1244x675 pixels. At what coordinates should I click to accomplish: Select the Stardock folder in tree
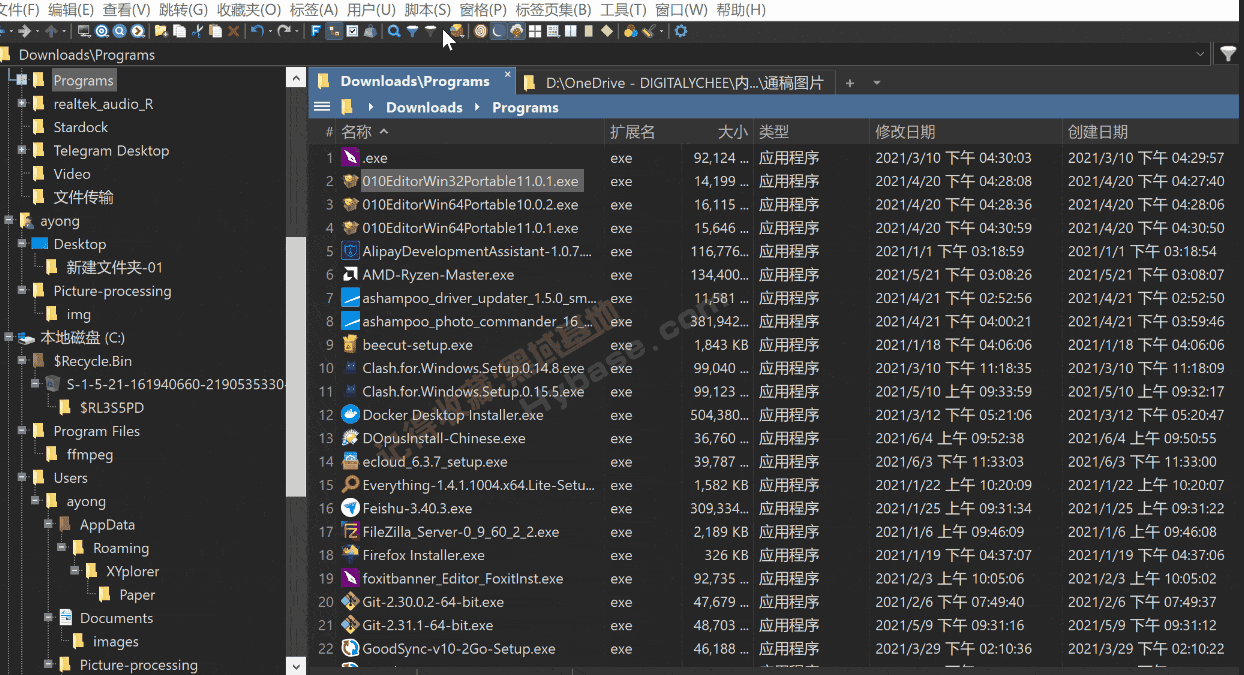point(81,127)
